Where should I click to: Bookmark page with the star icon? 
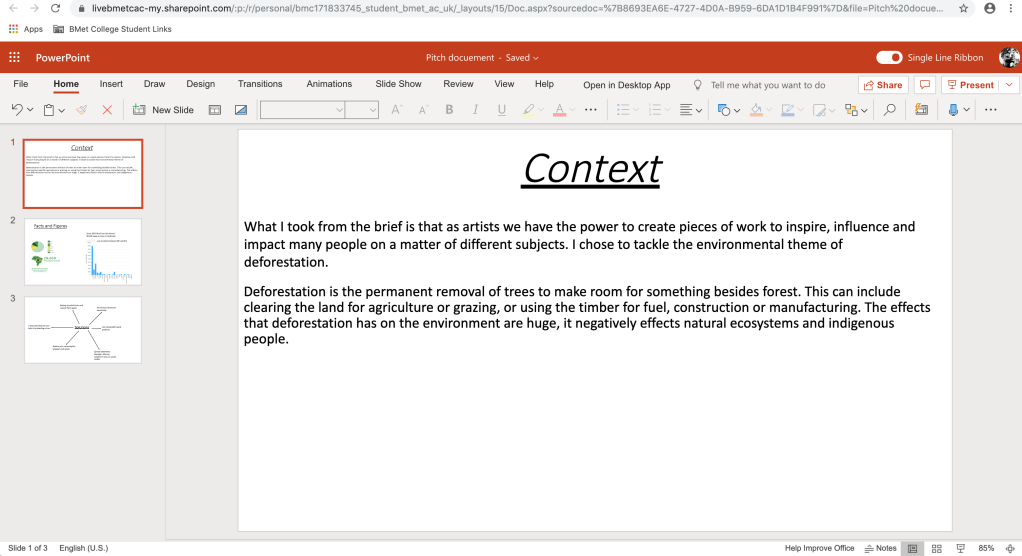point(963,8)
